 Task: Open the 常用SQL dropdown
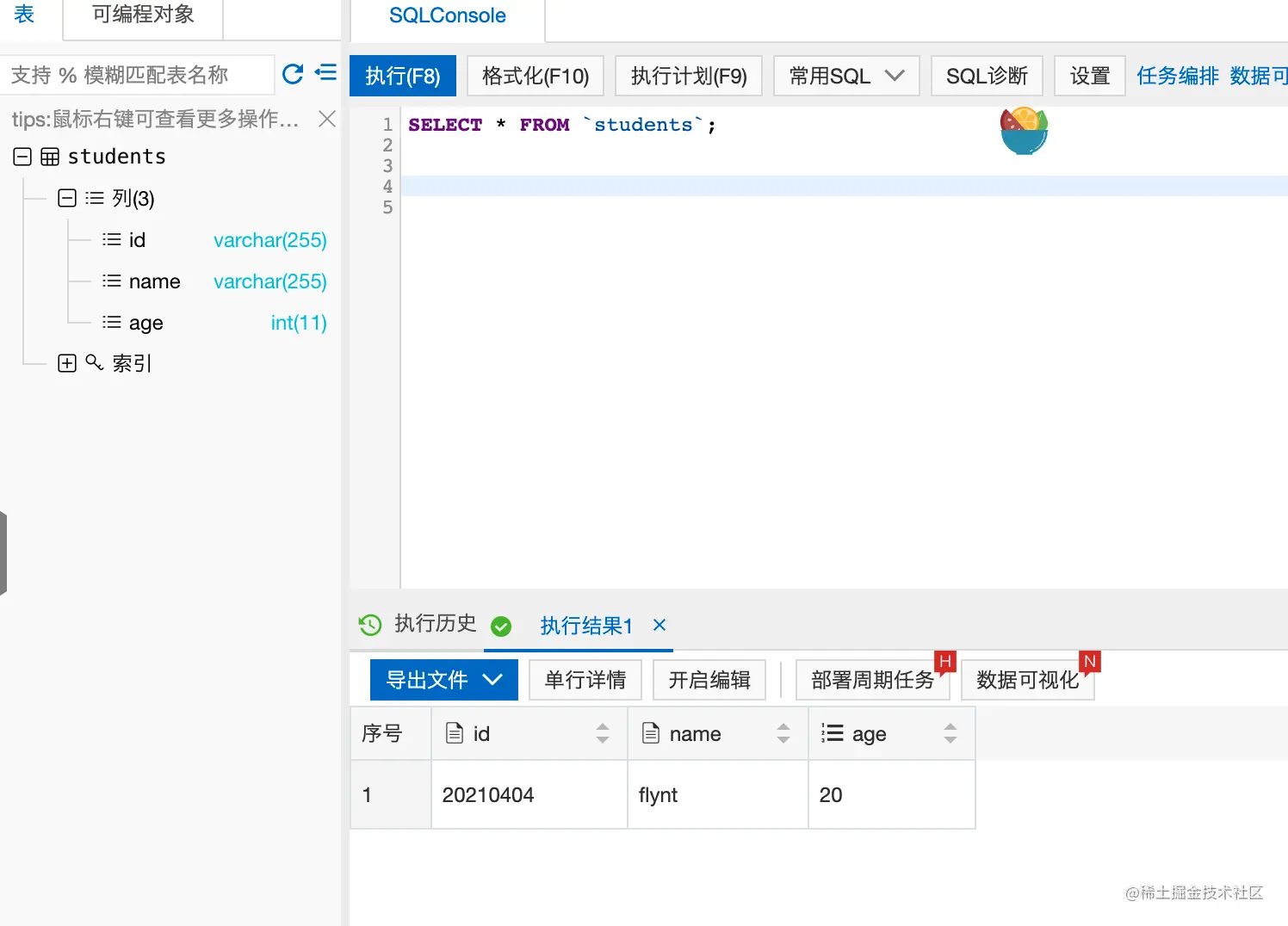[x=846, y=76]
